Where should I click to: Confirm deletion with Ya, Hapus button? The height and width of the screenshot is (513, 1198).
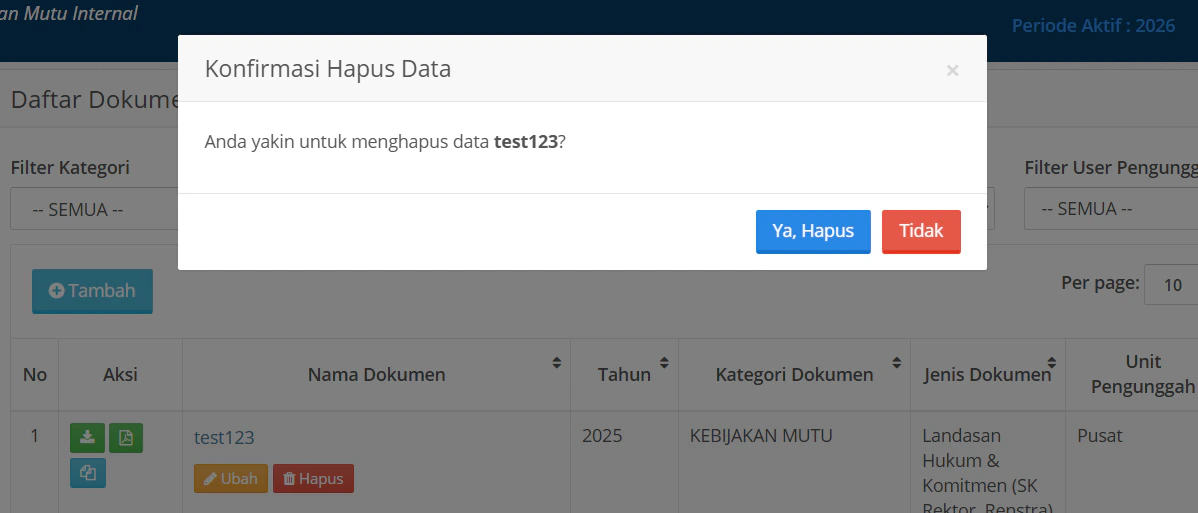point(813,231)
